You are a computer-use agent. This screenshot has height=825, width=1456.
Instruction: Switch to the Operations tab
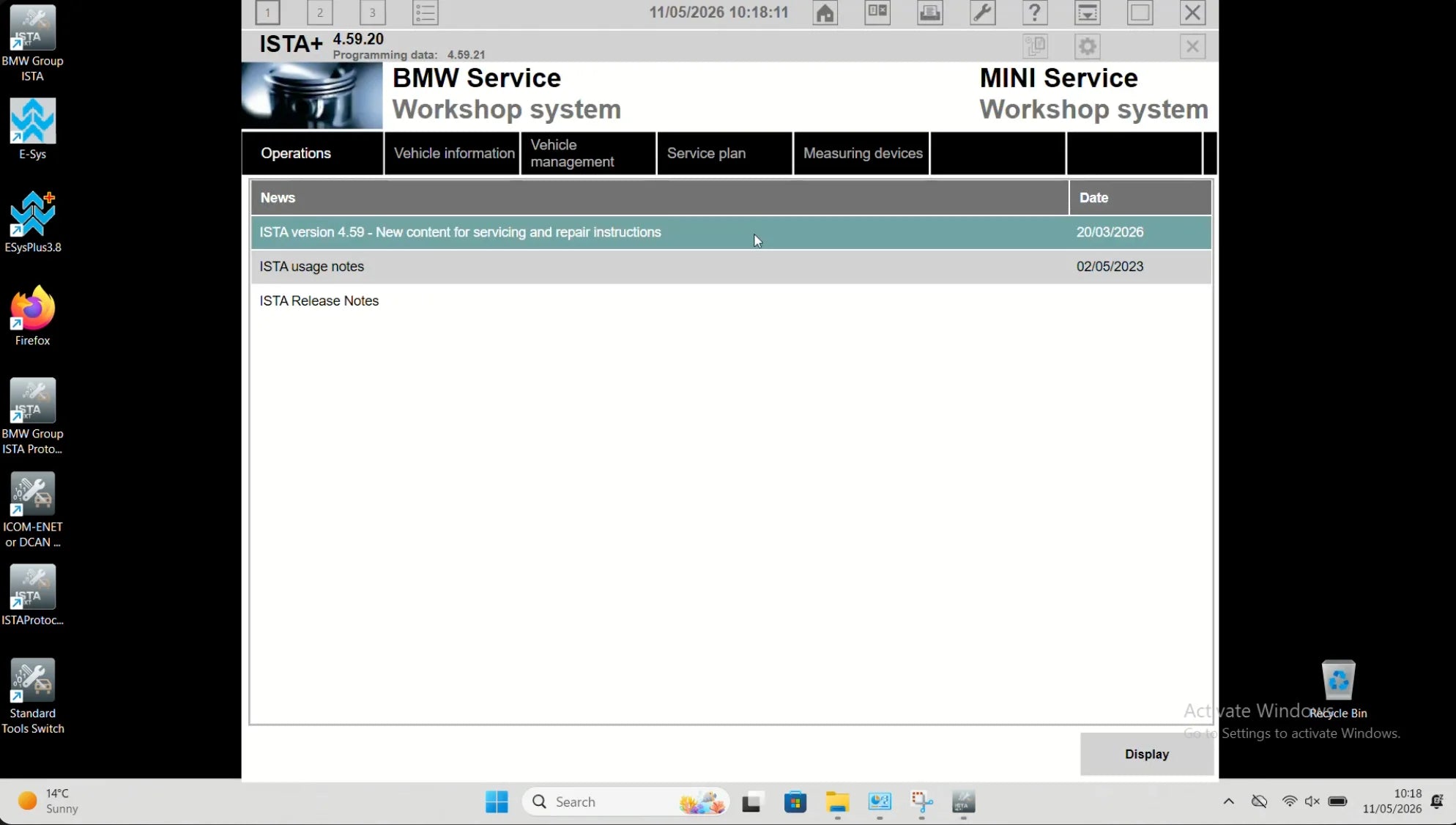coord(313,153)
